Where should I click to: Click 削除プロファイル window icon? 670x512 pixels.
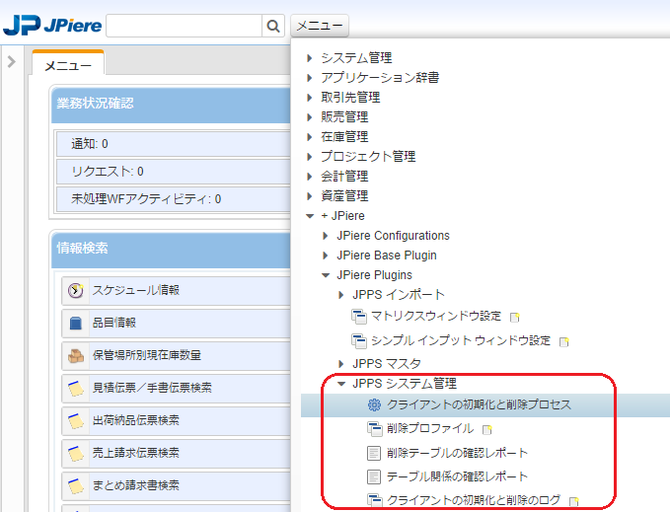click(375, 429)
